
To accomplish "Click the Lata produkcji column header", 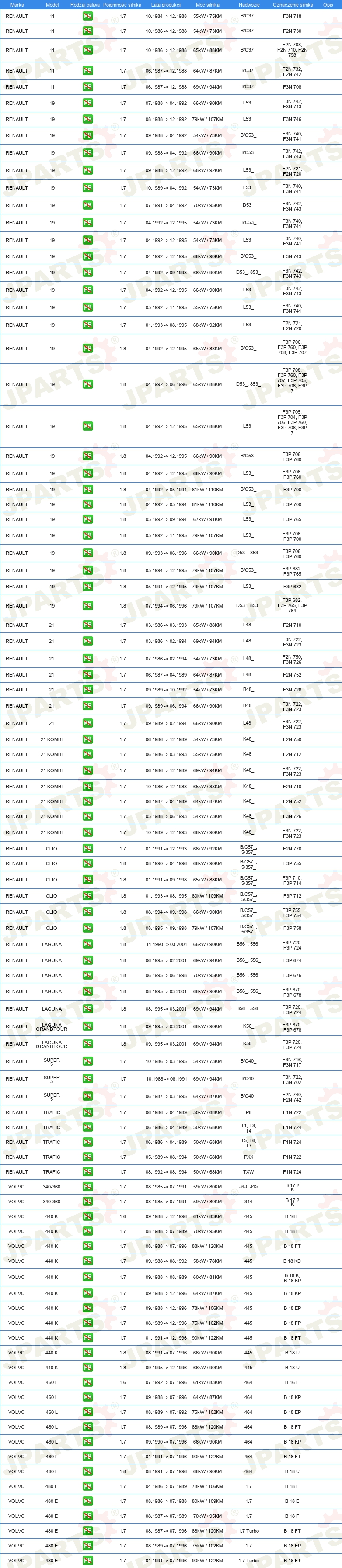I will pos(166,4).
